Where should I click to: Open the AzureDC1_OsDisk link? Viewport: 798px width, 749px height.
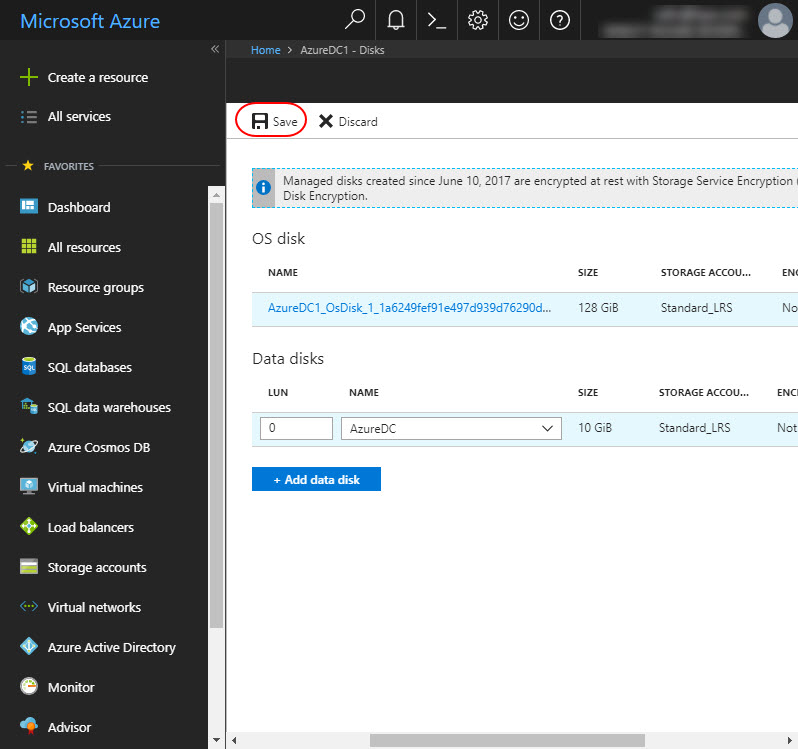pyautogui.click(x=409, y=308)
